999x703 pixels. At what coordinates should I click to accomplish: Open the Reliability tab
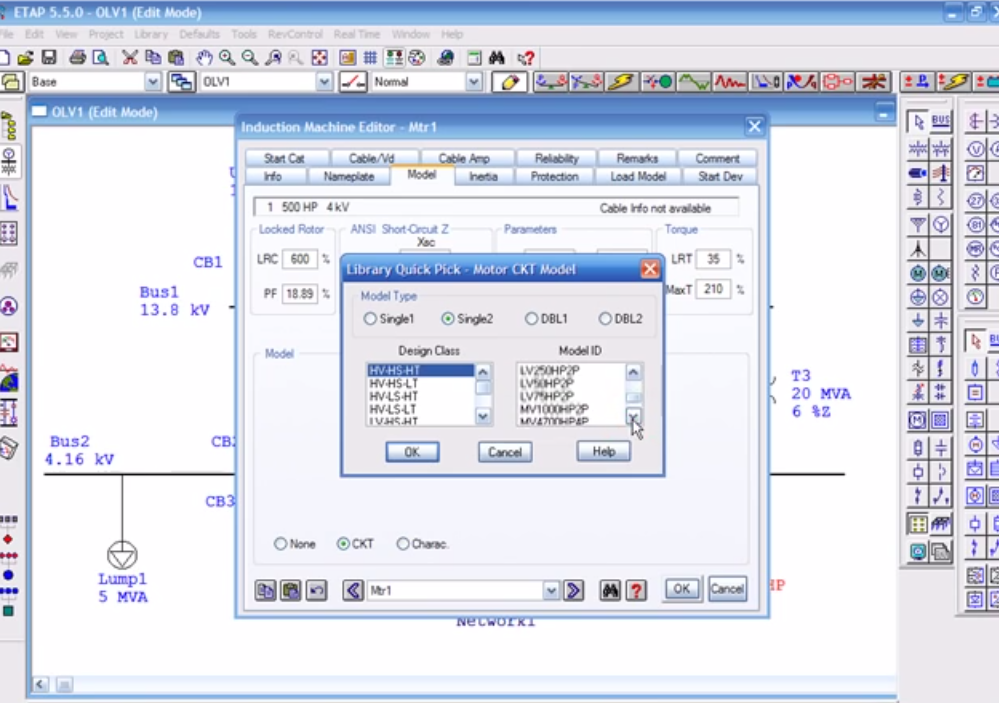pyautogui.click(x=557, y=158)
